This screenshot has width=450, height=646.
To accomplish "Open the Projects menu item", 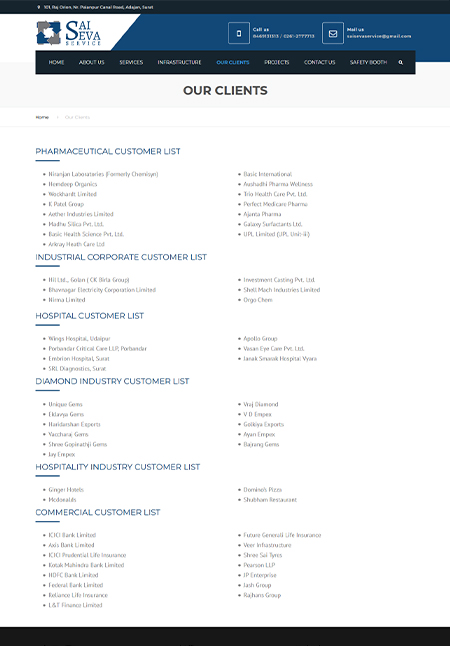I will 277,63.
